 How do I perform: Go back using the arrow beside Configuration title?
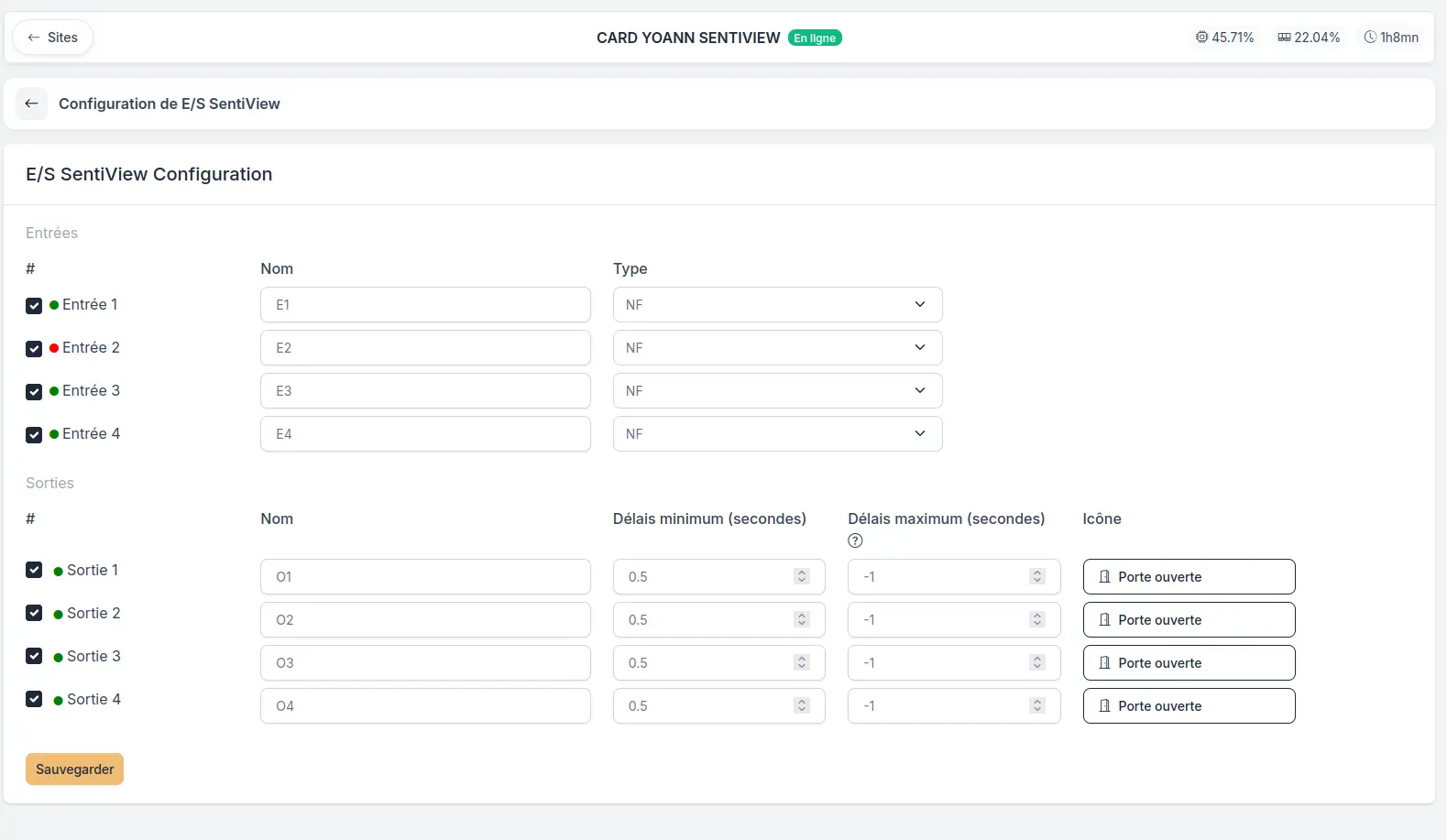[x=32, y=104]
